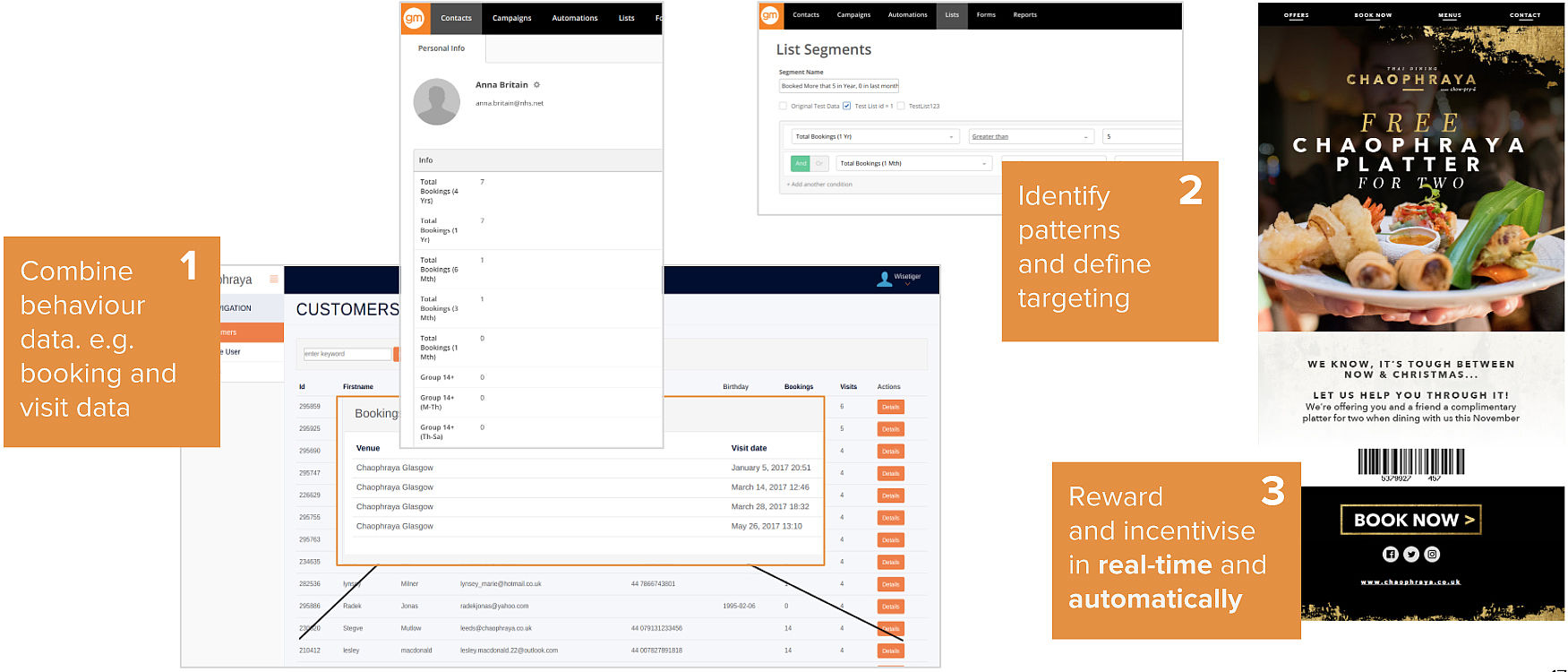Click Anna Britain's profile avatar
The image size is (1568, 672).
click(436, 102)
